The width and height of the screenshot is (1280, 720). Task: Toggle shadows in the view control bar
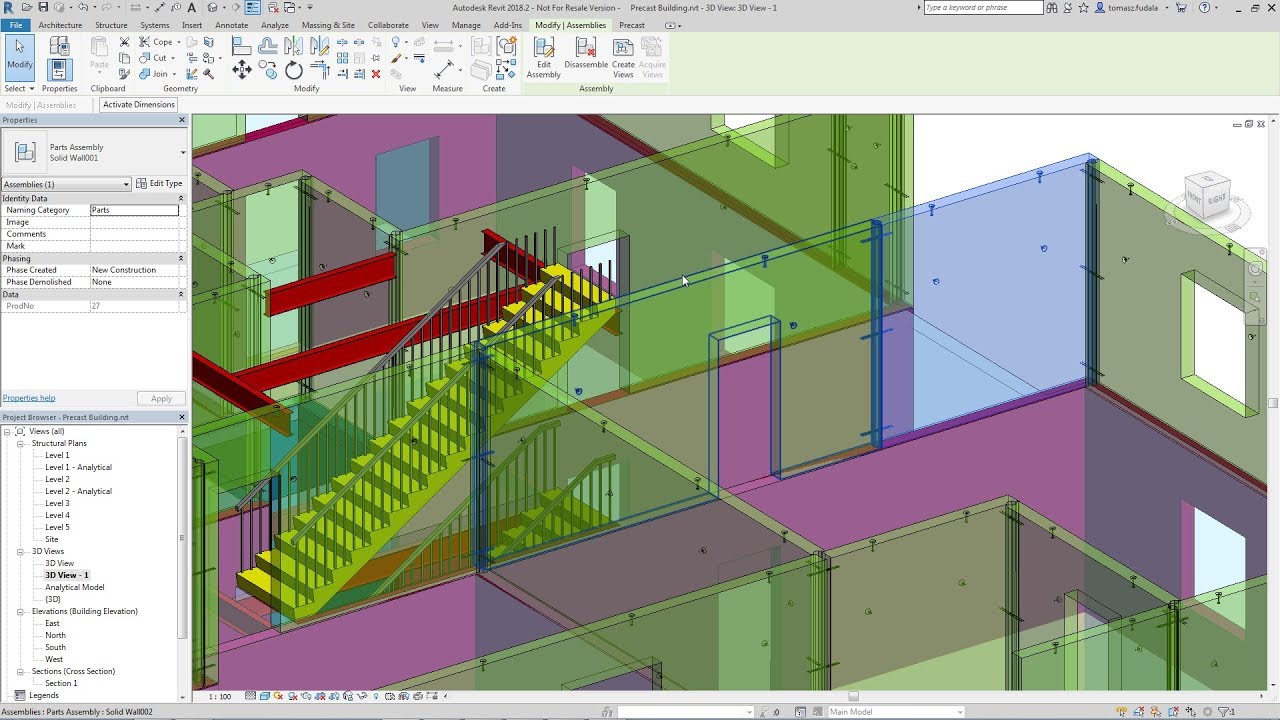click(x=292, y=695)
